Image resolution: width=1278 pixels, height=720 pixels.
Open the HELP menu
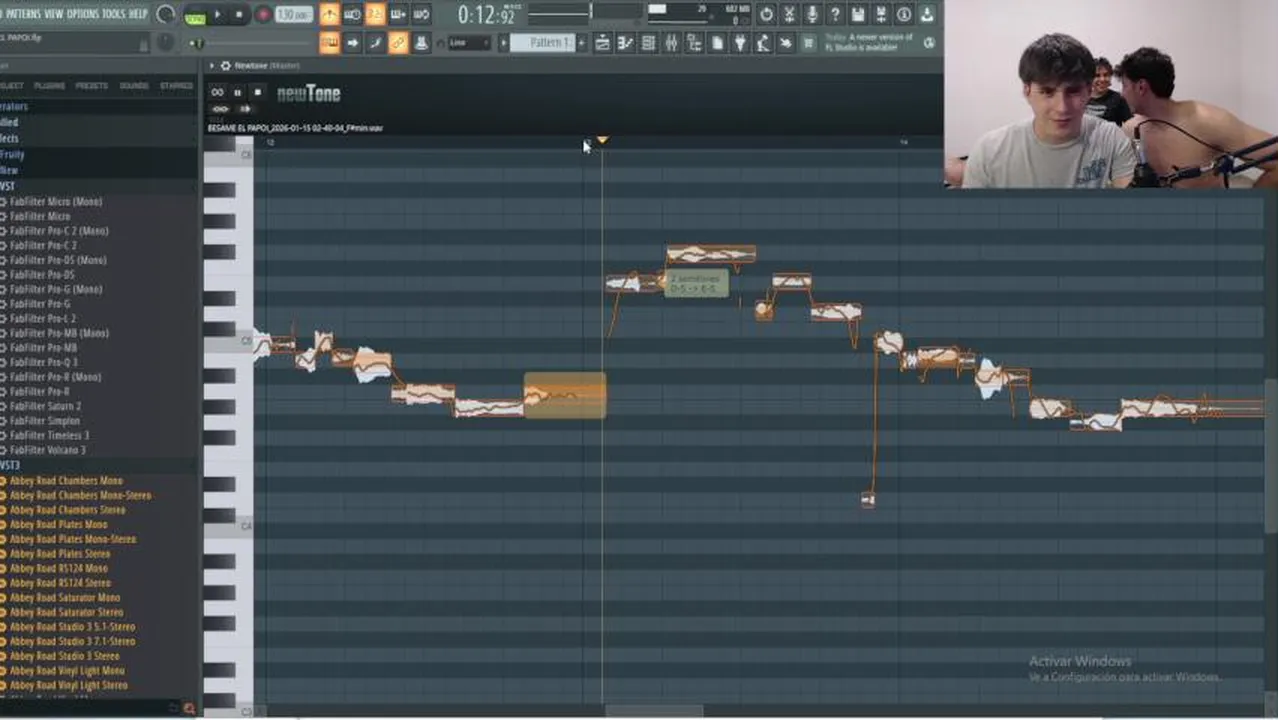(138, 14)
